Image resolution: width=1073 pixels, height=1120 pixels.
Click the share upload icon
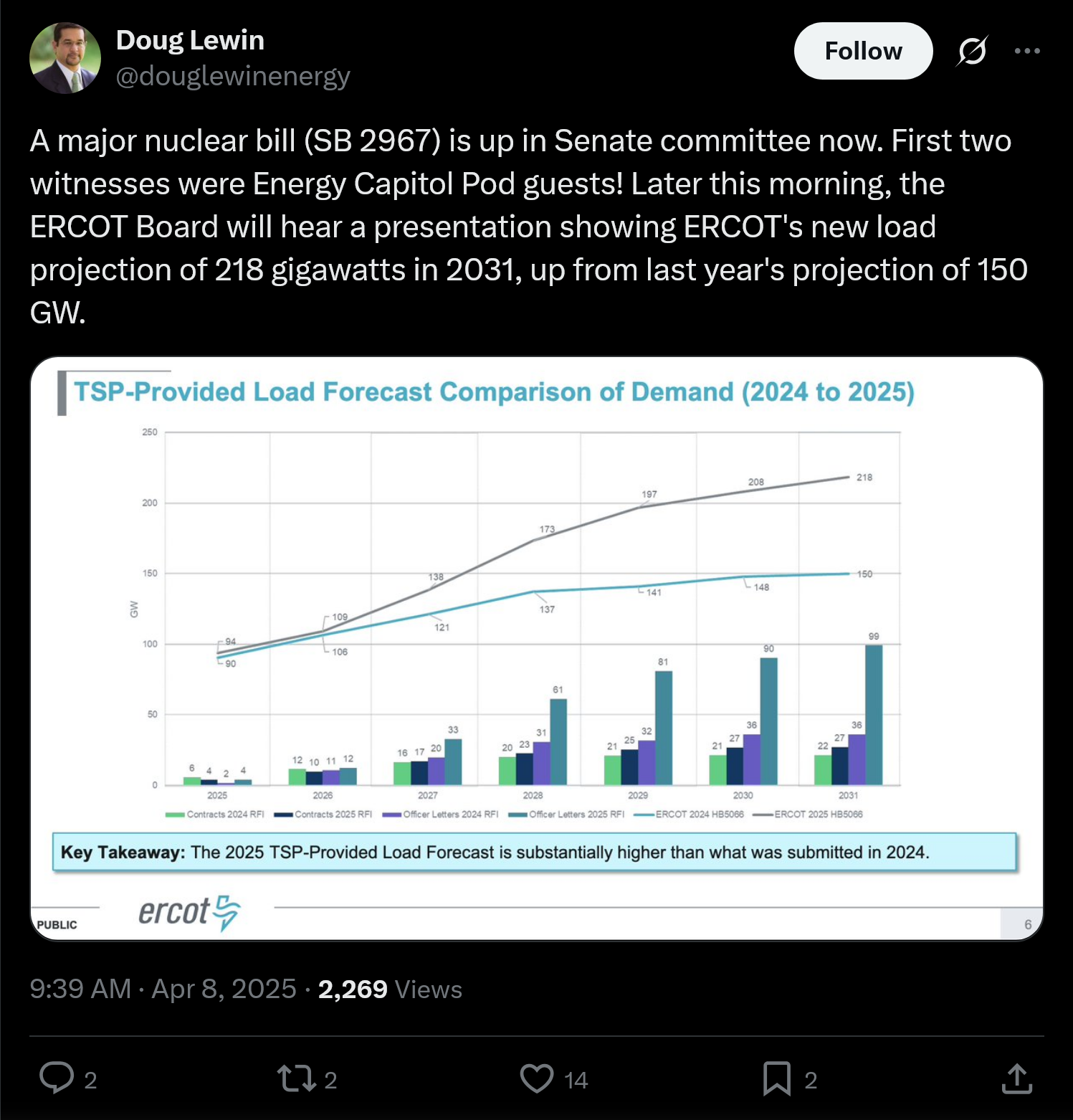click(1017, 1078)
